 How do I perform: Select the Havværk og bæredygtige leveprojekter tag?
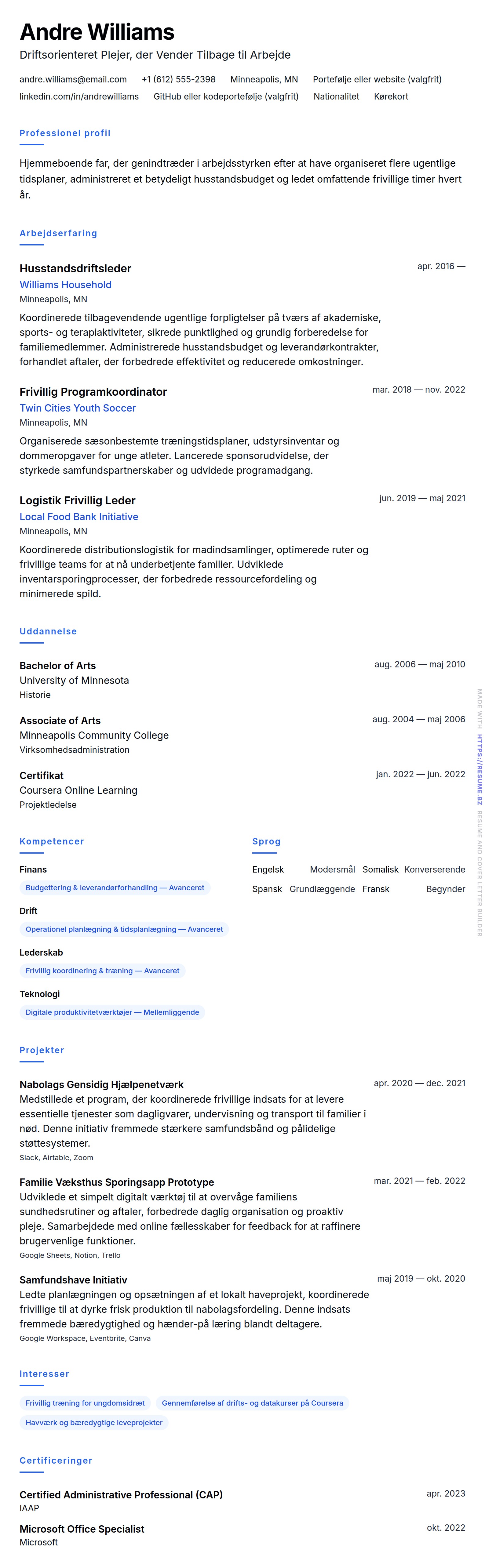point(94,1422)
